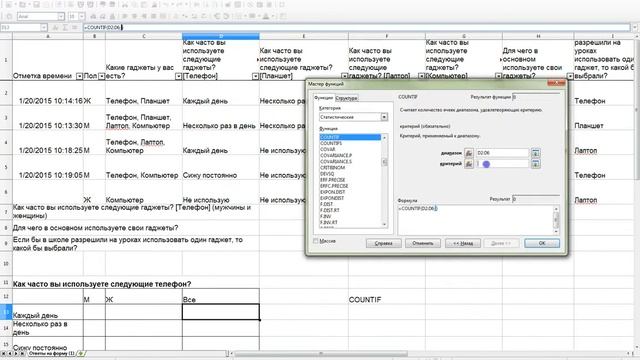Expand the font size dropdown
Screen dimensions: 640x360
click(x=82, y=16)
